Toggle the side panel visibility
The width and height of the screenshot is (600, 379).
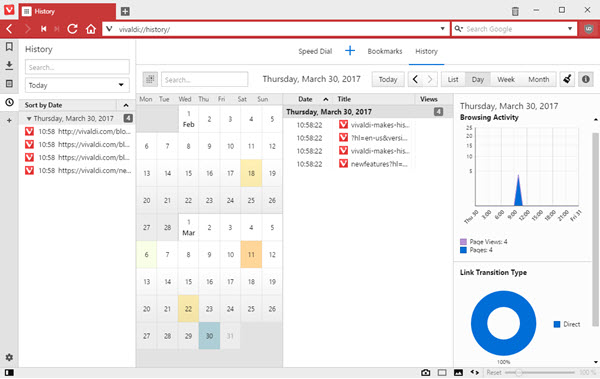pyautogui.click(x=9, y=372)
